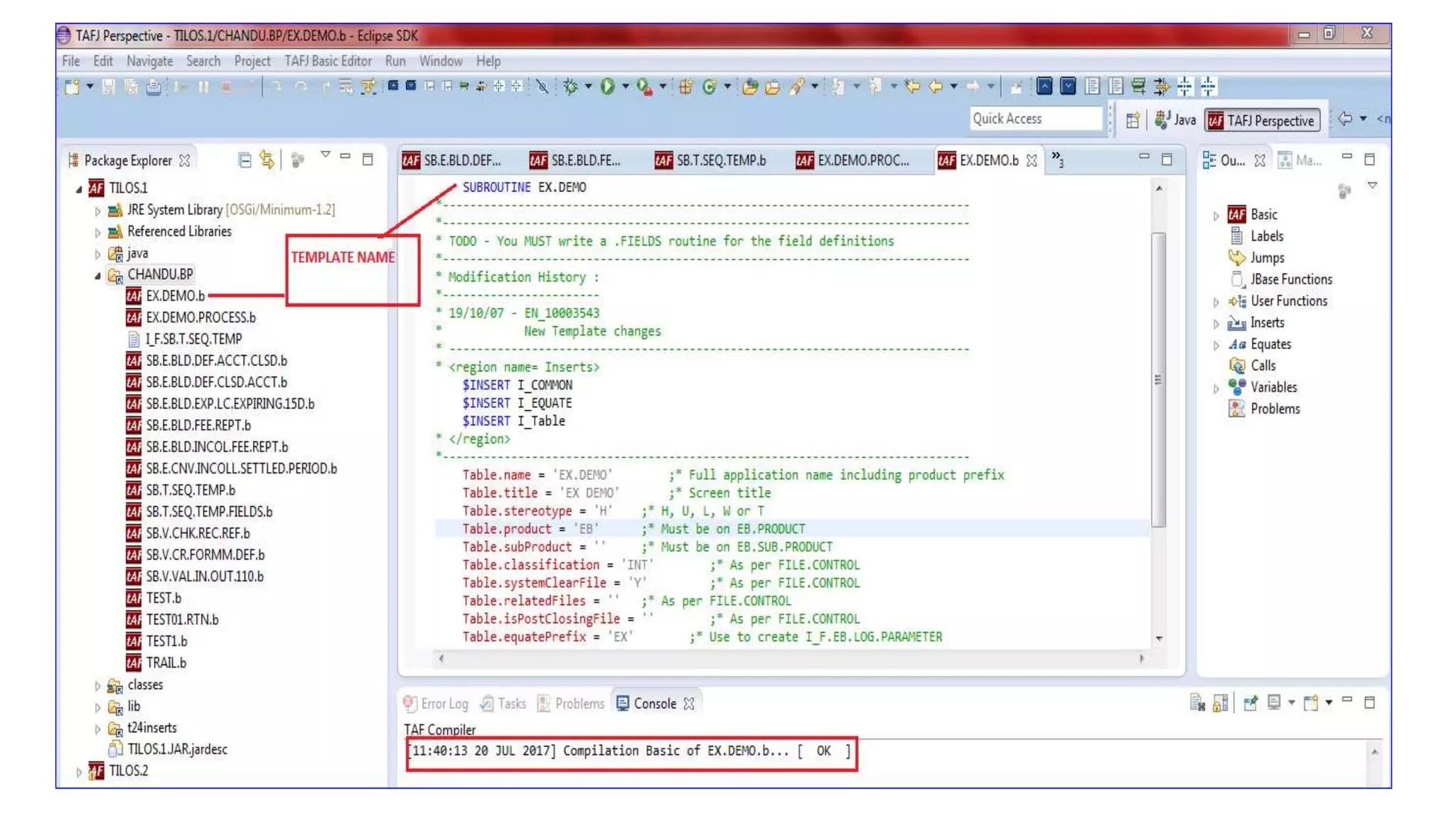Viewport: 1456px width, 819px height.
Task: Click Collapse All in Package Explorer
Action: click(x=245, y=160)
